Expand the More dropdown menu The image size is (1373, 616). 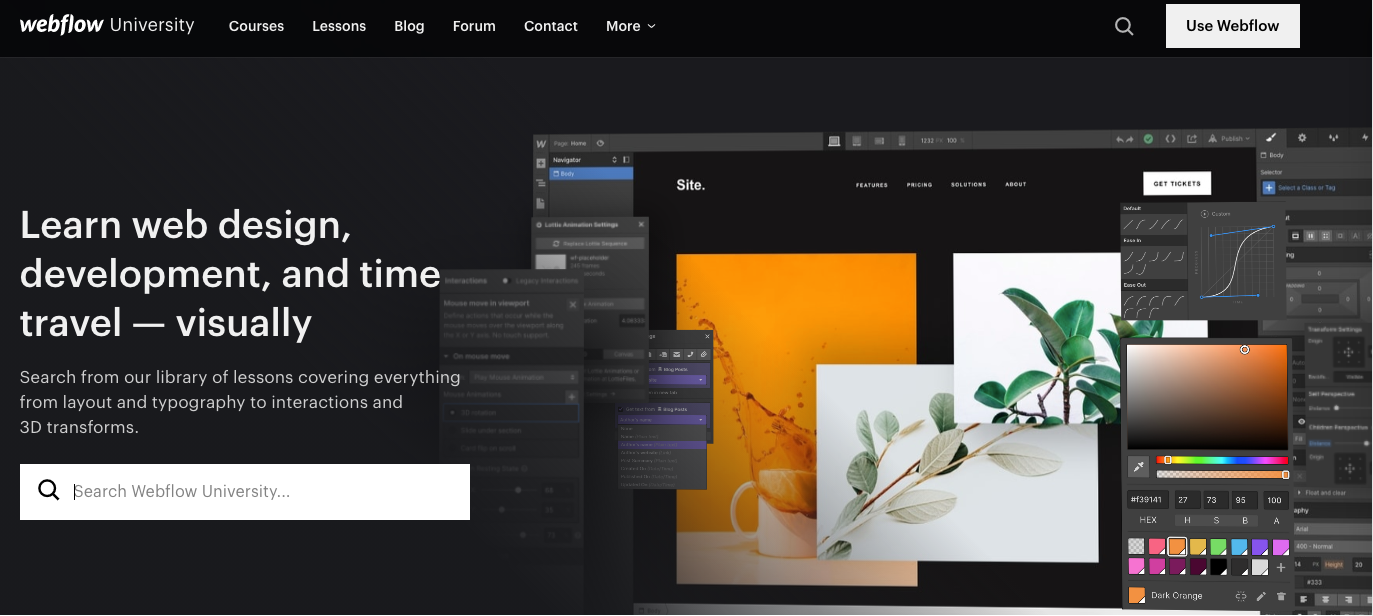click(x=631, y=26)
